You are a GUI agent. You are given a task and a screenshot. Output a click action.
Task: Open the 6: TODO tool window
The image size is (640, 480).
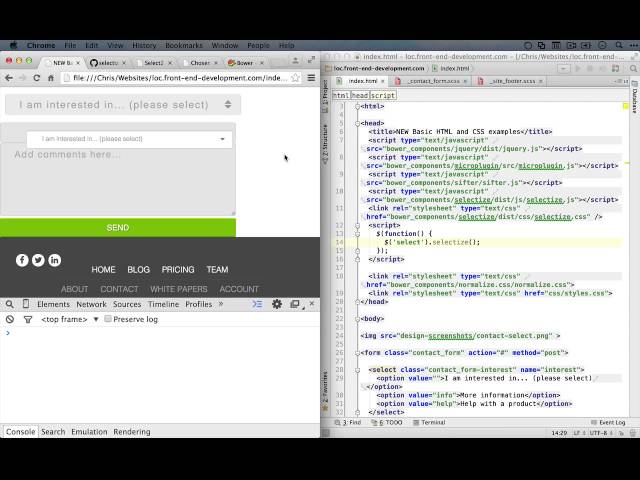(387, 422)
